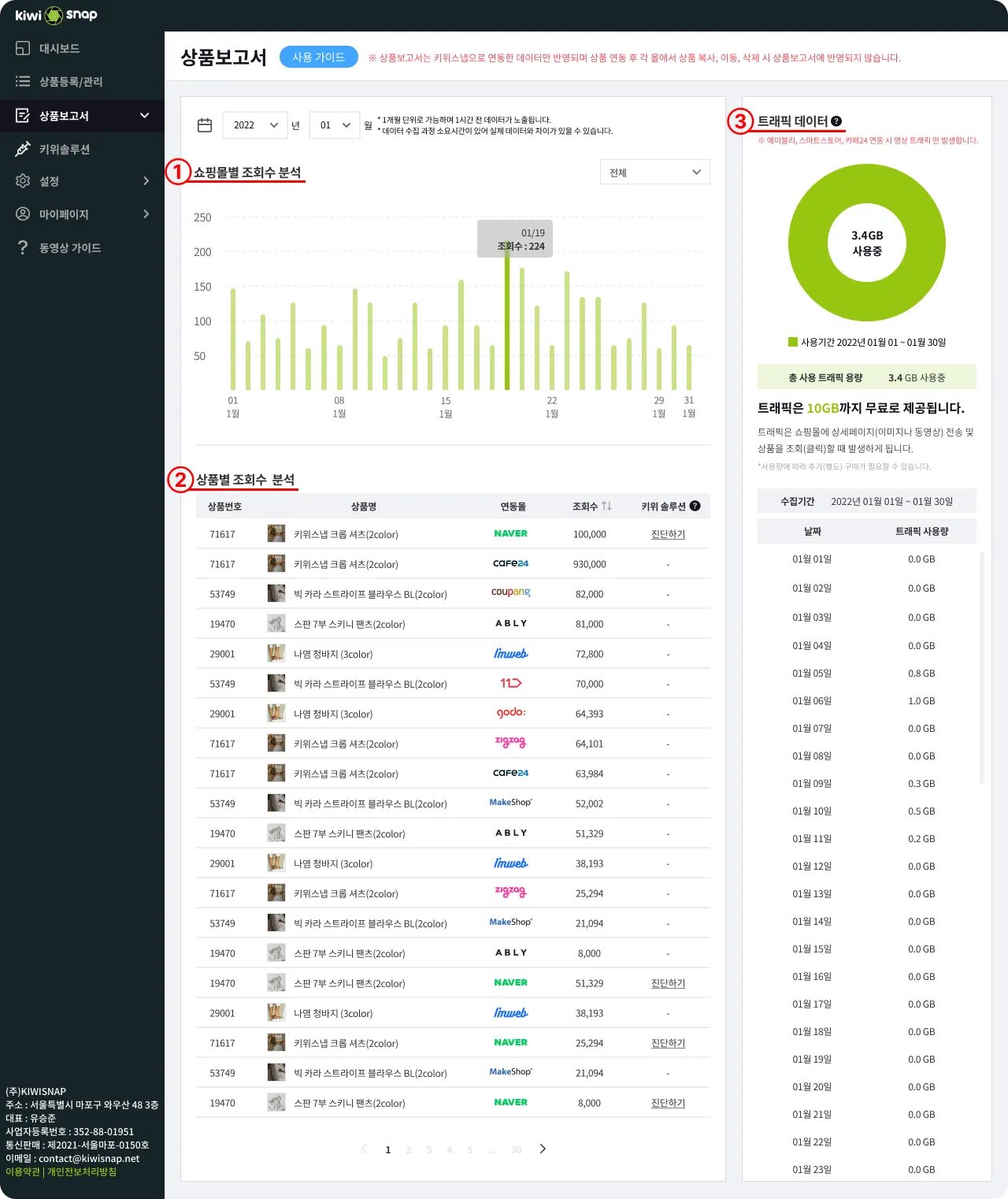The image size is (1008, 1199).
Task: Click the 상품보고서 report icon in sidebar
Action: [23, 116]
